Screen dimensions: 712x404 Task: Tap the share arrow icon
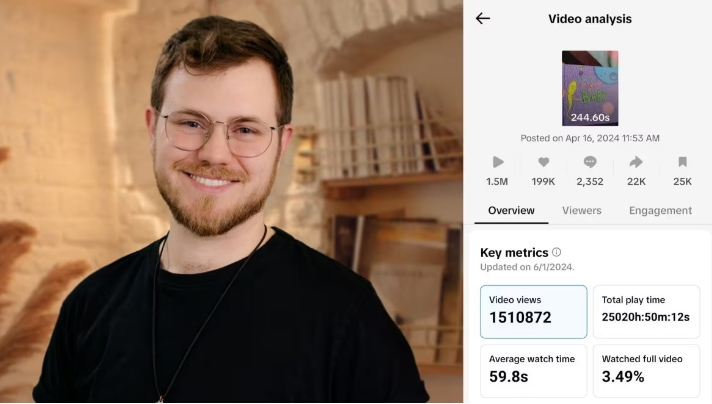click(636, 162)
